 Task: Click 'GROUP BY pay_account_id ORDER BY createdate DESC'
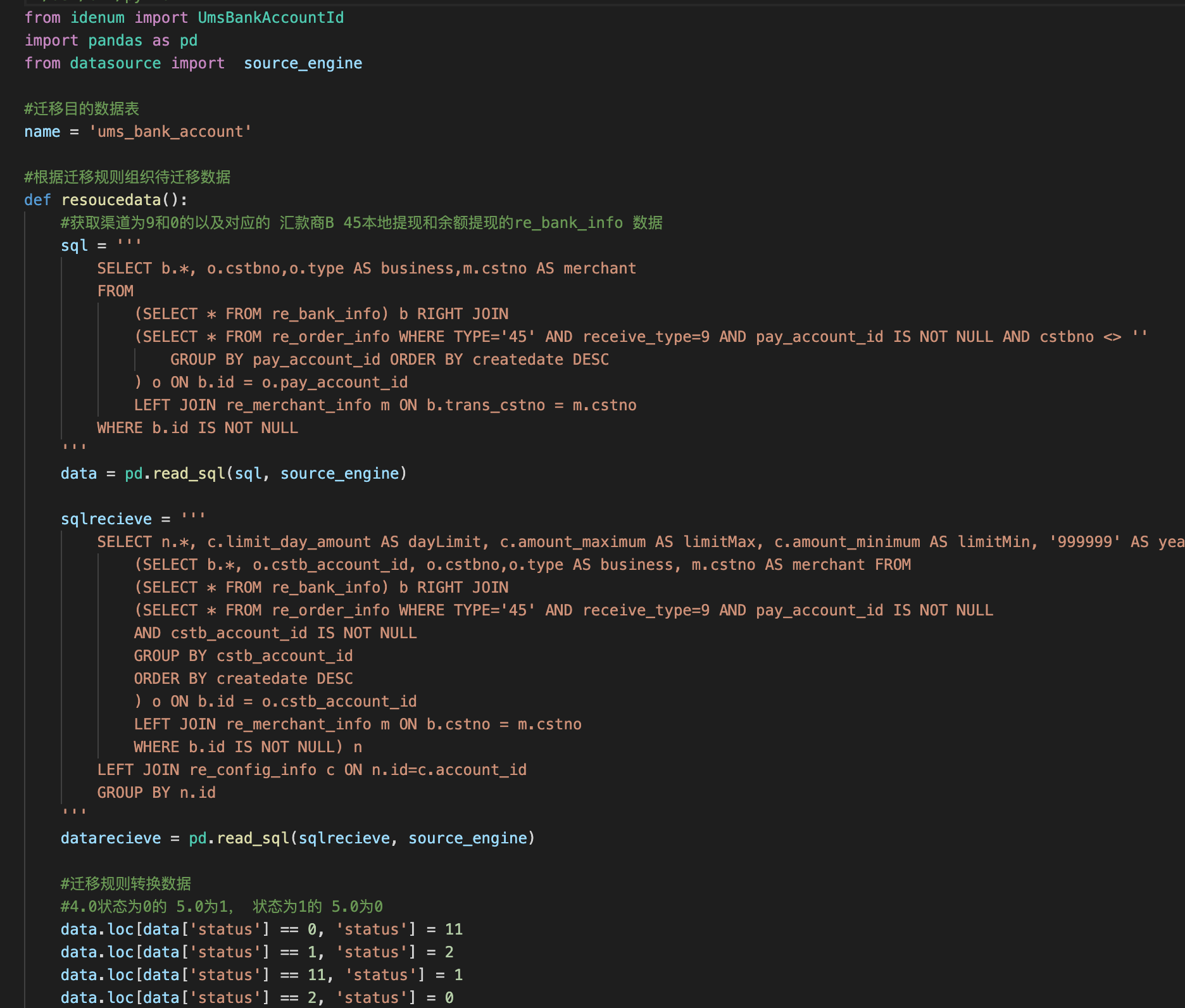click(x=389, y=360)
